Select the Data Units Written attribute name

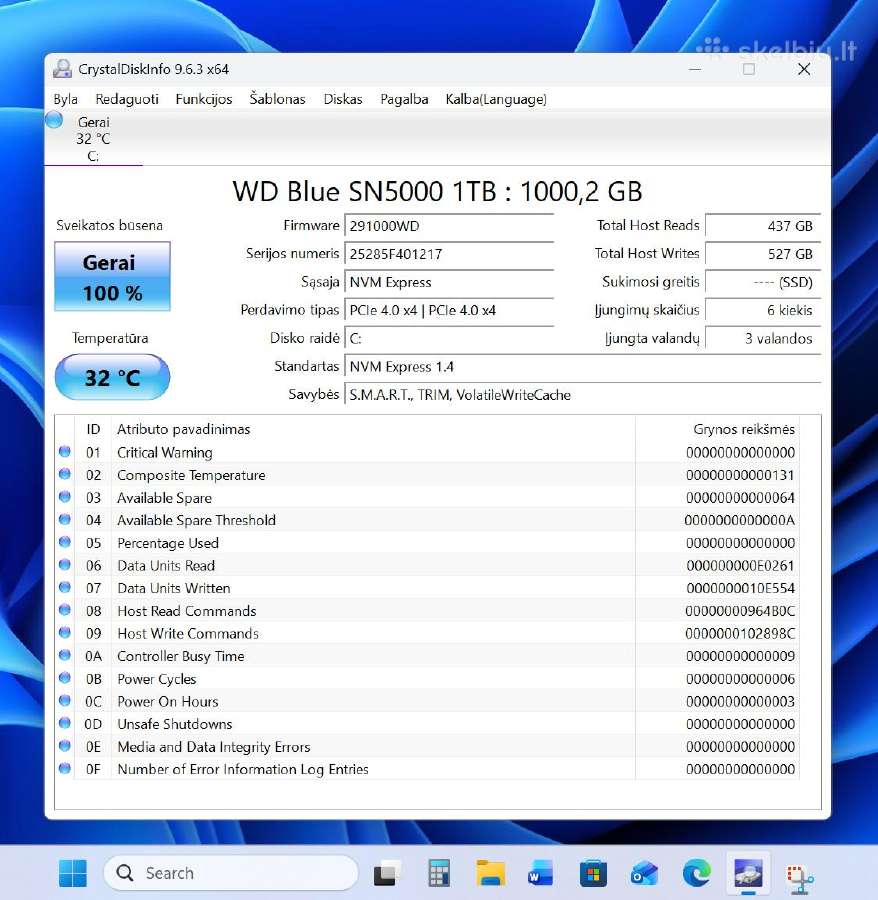coord(174,588)
